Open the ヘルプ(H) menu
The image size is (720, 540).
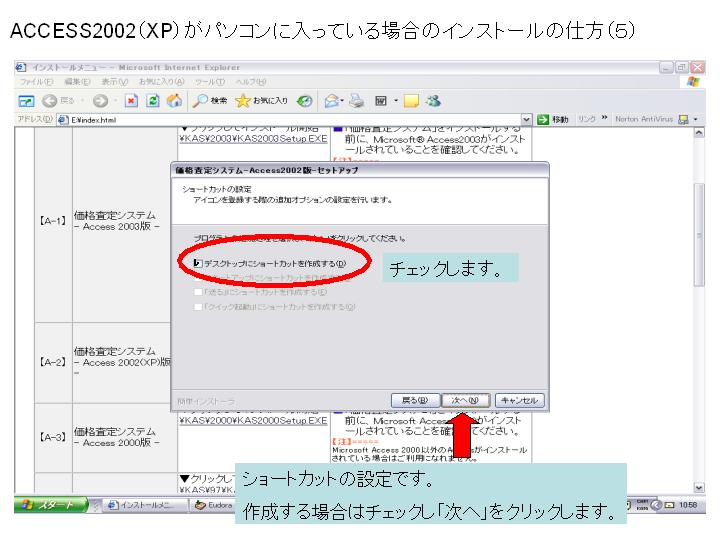(251, 82)
